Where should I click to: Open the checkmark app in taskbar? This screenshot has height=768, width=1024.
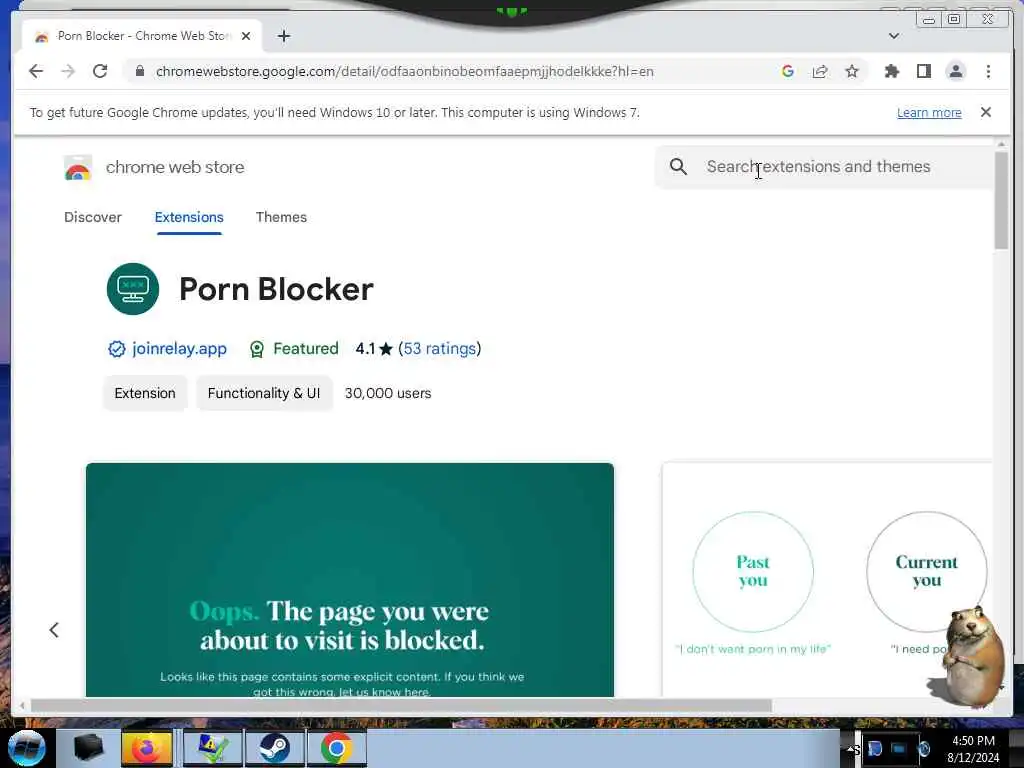212,748
